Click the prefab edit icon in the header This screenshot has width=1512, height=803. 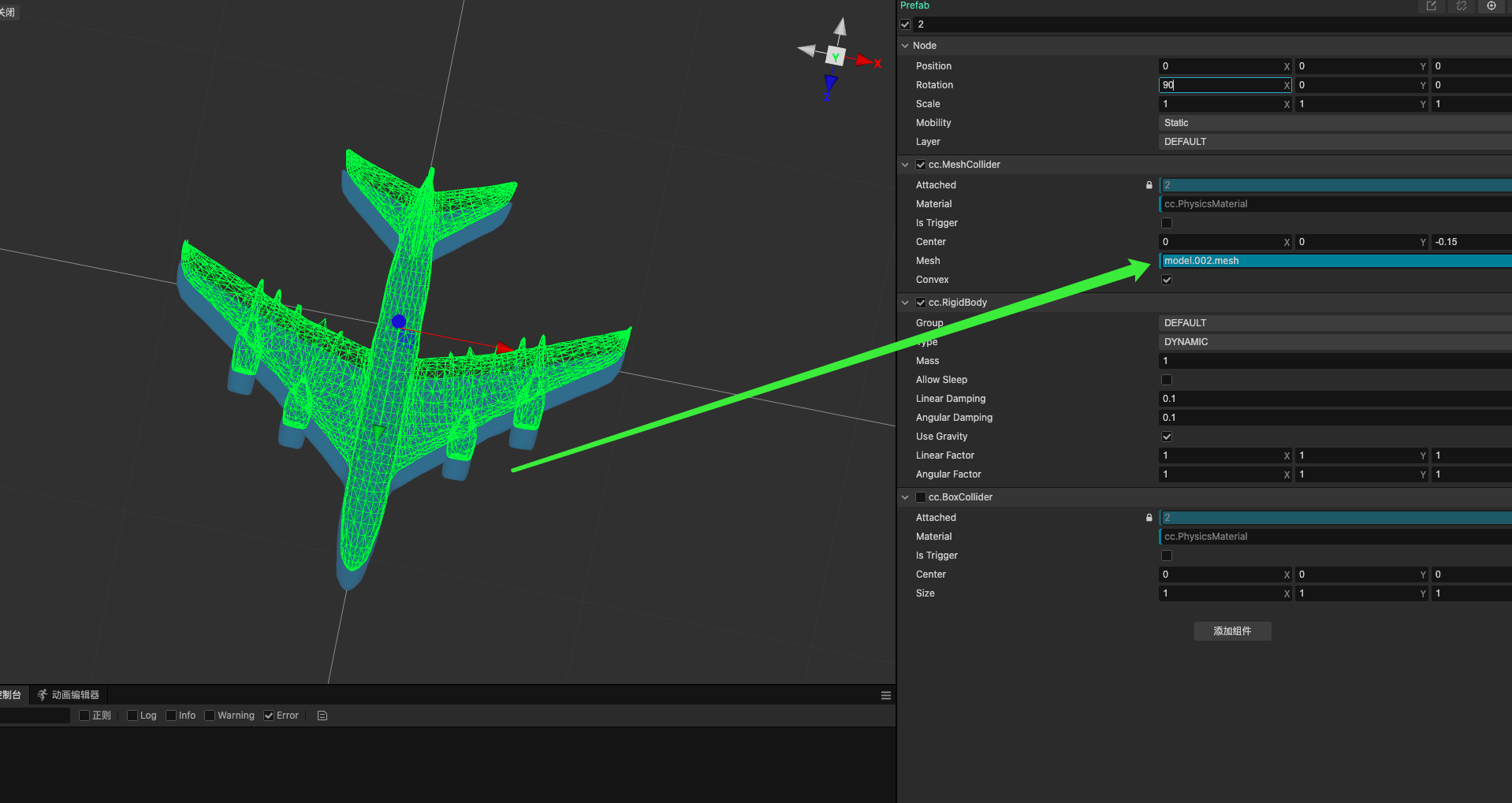1431,6
